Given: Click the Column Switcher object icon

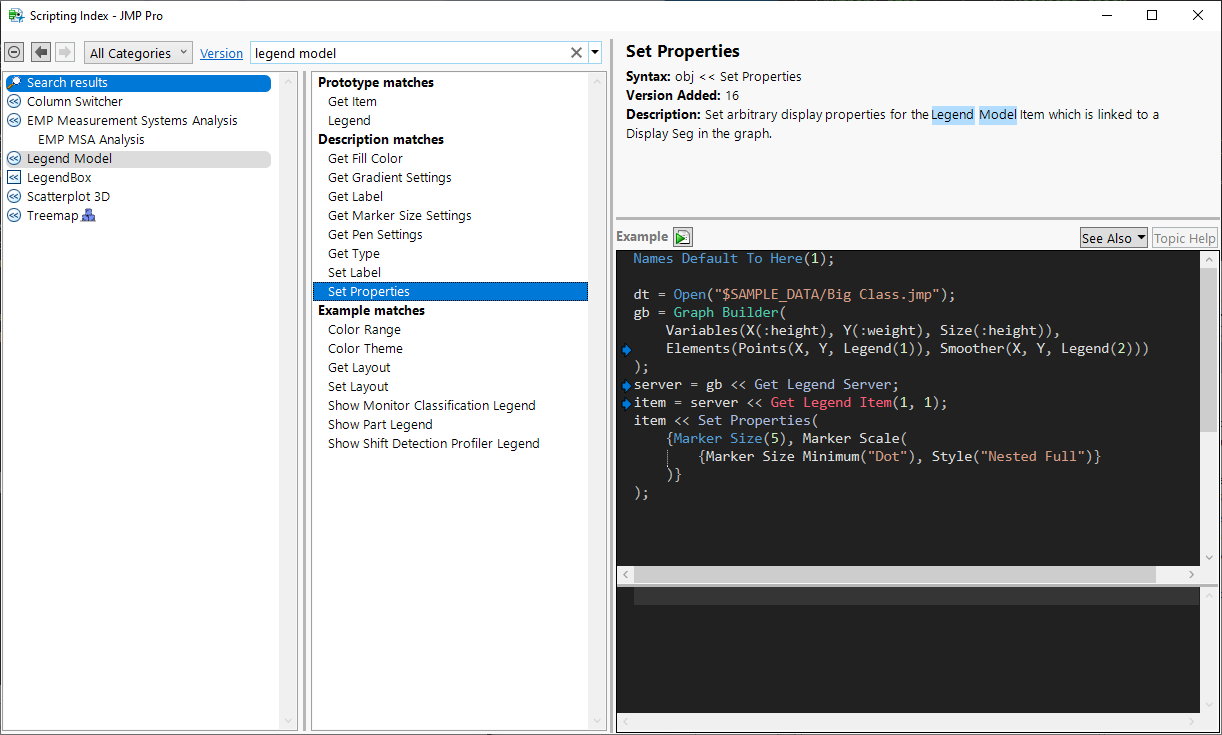Looking at the screenshot, I should click(14, 101).
